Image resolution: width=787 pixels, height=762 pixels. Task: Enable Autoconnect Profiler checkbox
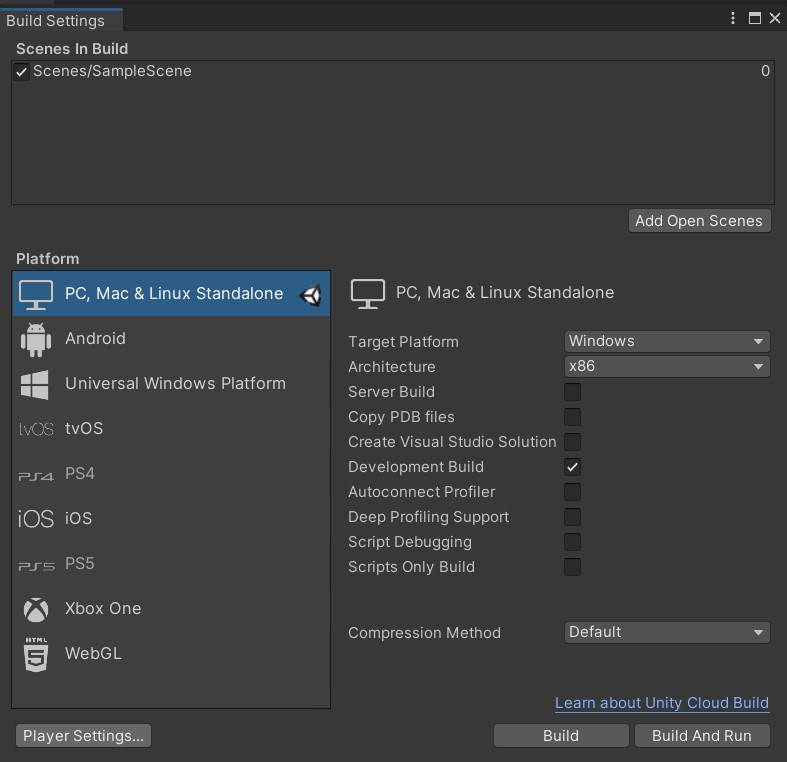[572, 492]
